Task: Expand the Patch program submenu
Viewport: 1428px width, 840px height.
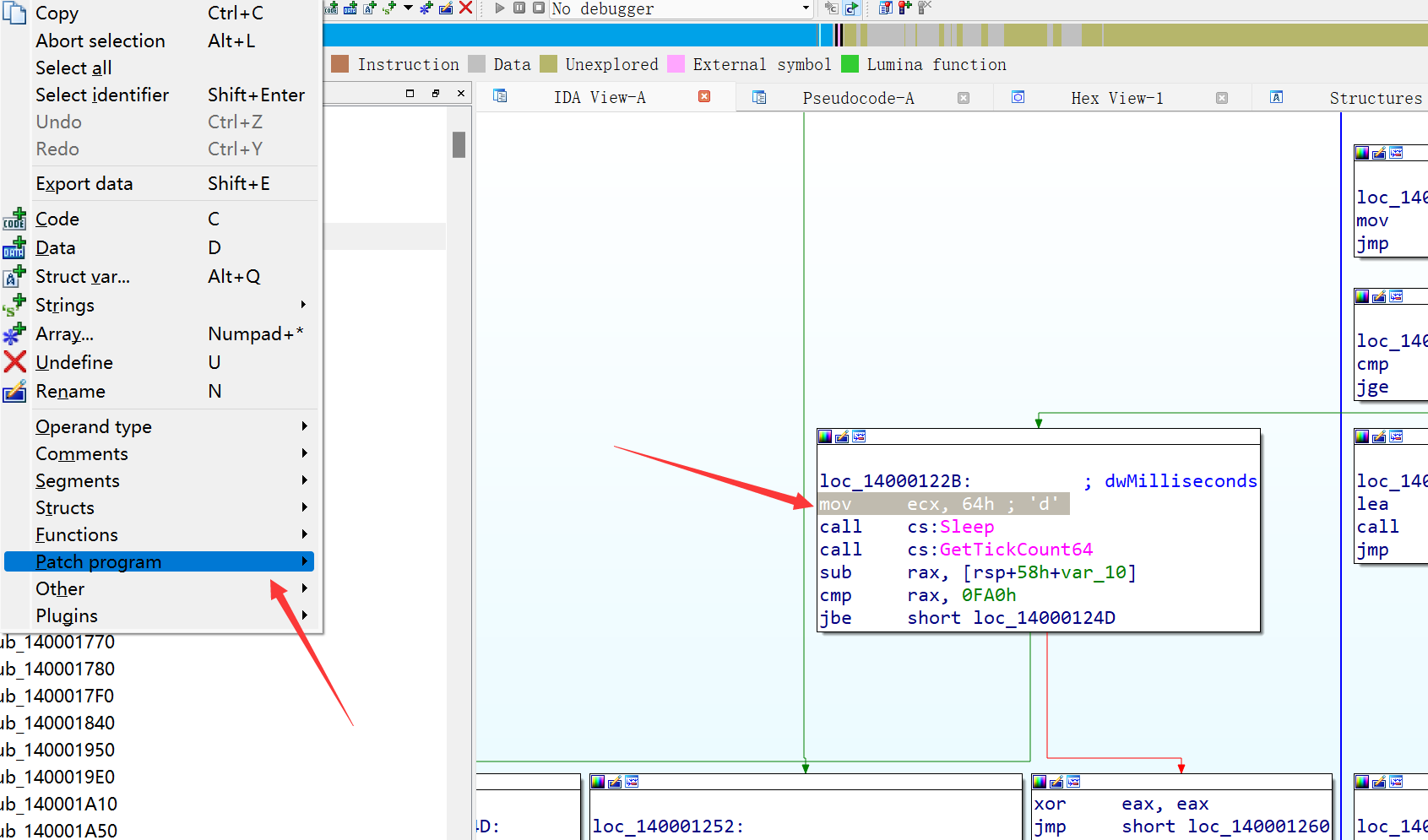Action: pos(159,561)
